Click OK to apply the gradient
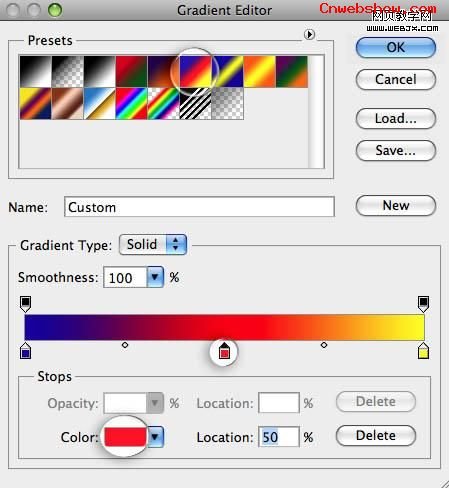 tap(396, 47)
